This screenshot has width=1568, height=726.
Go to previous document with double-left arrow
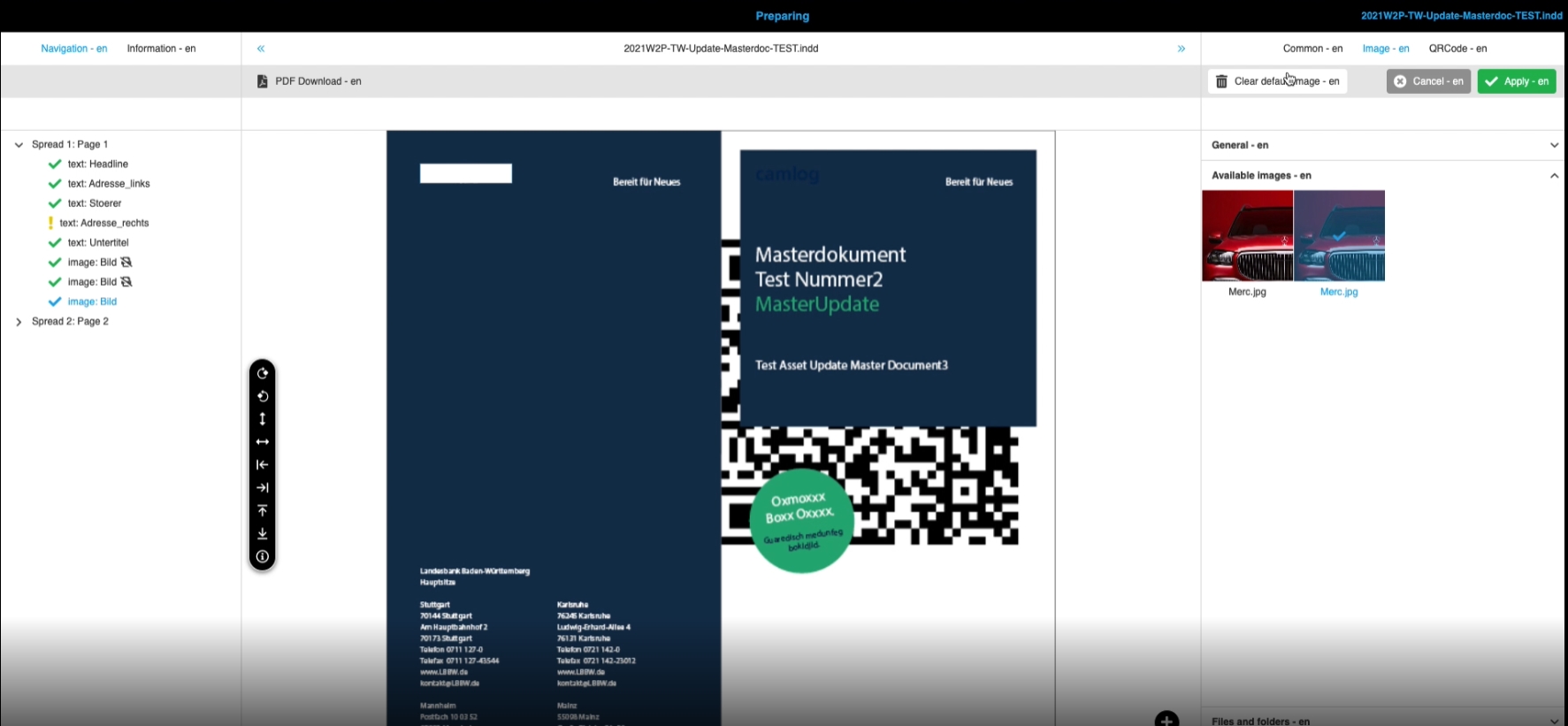[x=261, y=49]
